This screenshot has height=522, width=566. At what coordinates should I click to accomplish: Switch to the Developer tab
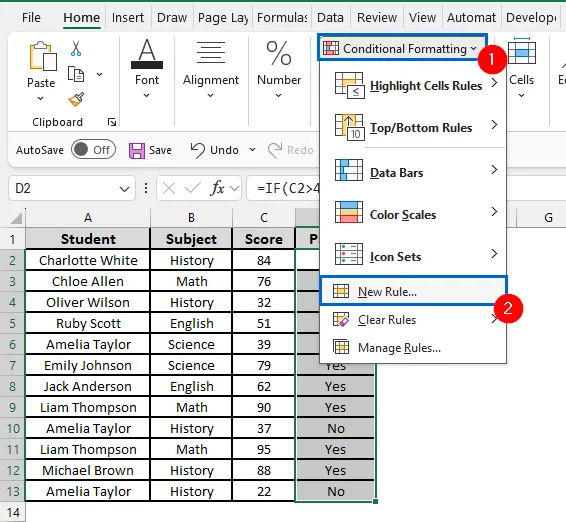point(531,17)
